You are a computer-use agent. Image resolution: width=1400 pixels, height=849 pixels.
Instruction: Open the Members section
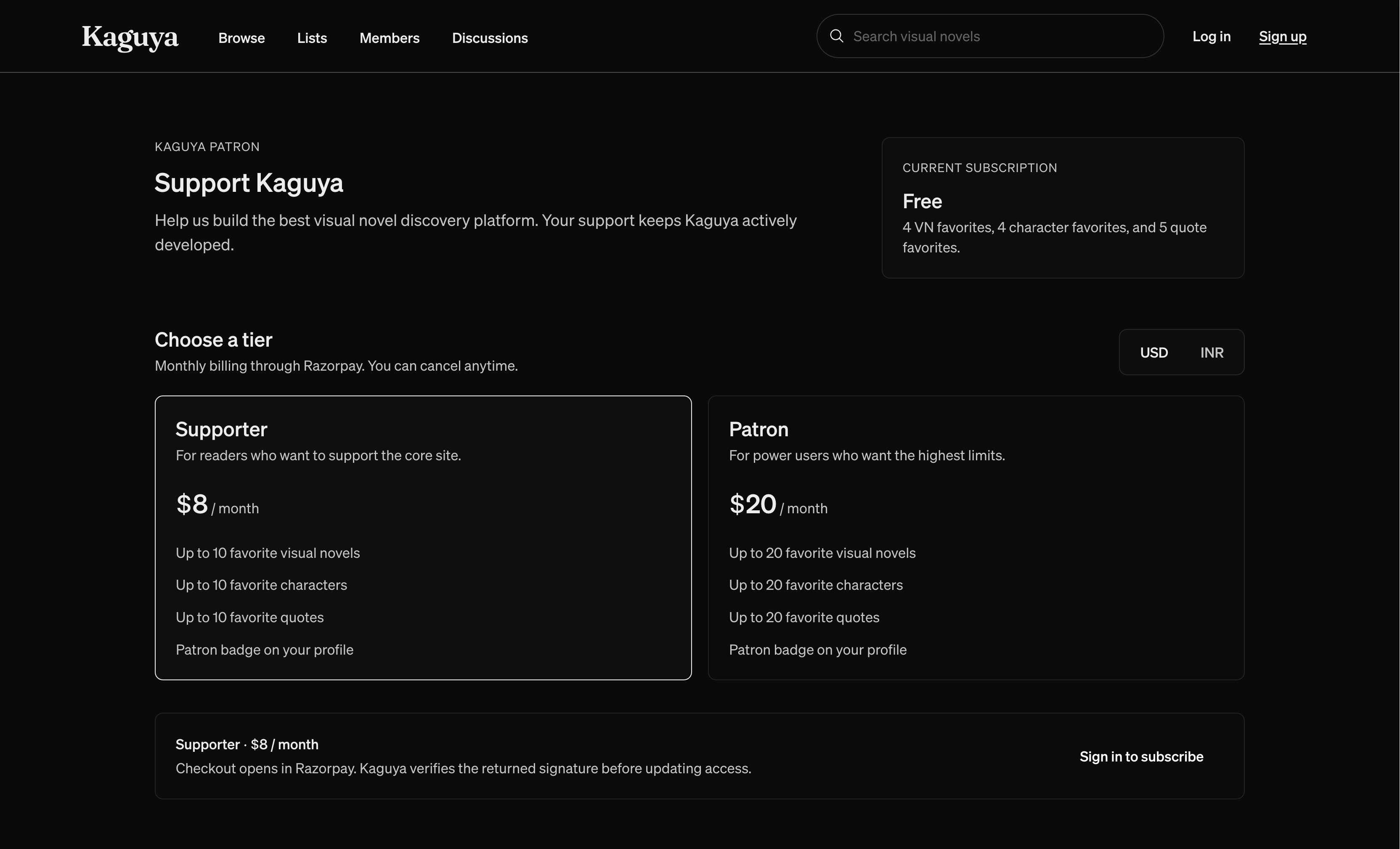pyautogui.click(x=390, y=38)
